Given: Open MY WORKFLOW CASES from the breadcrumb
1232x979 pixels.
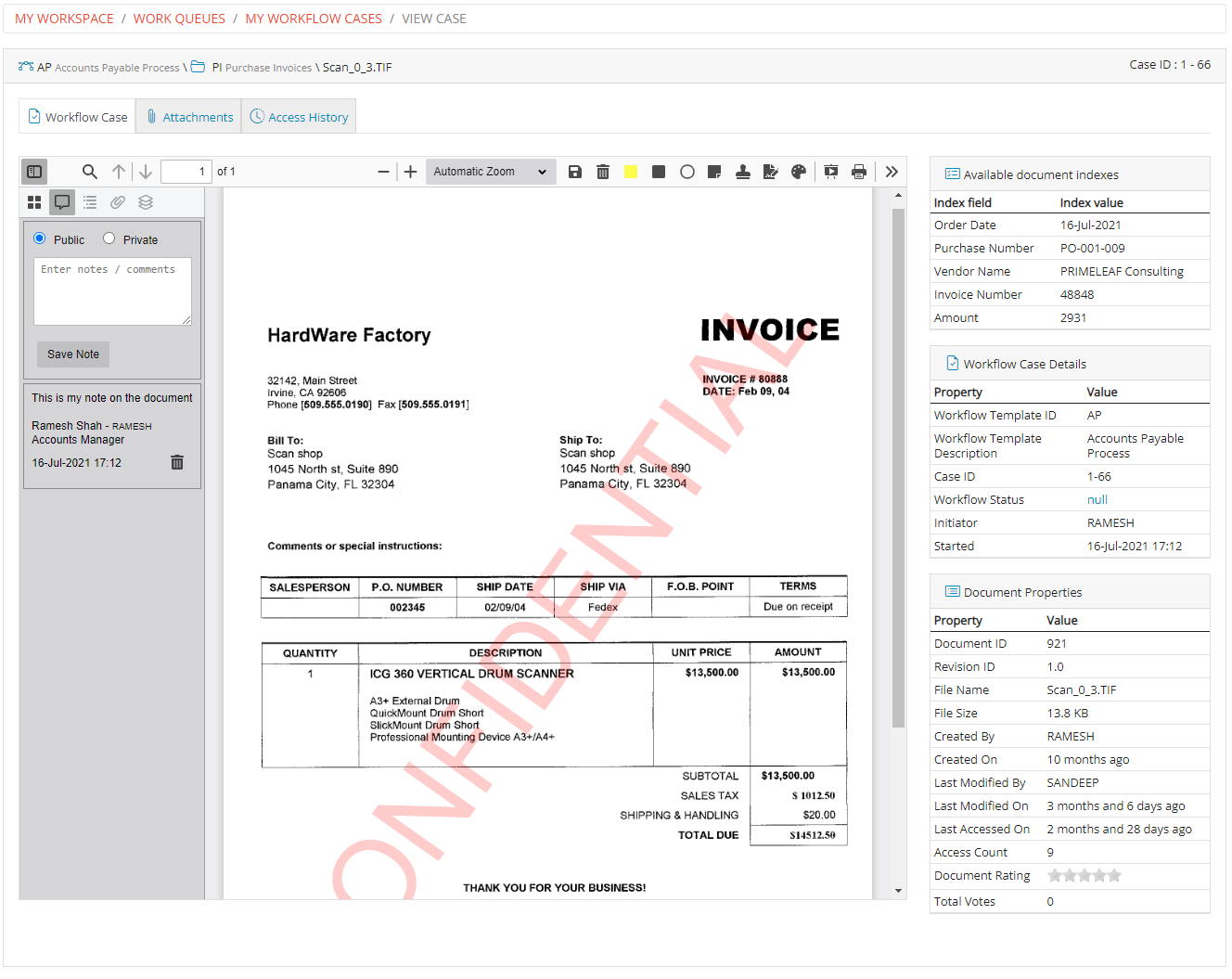Looking at the screenshot, I should tap(314, 19).
